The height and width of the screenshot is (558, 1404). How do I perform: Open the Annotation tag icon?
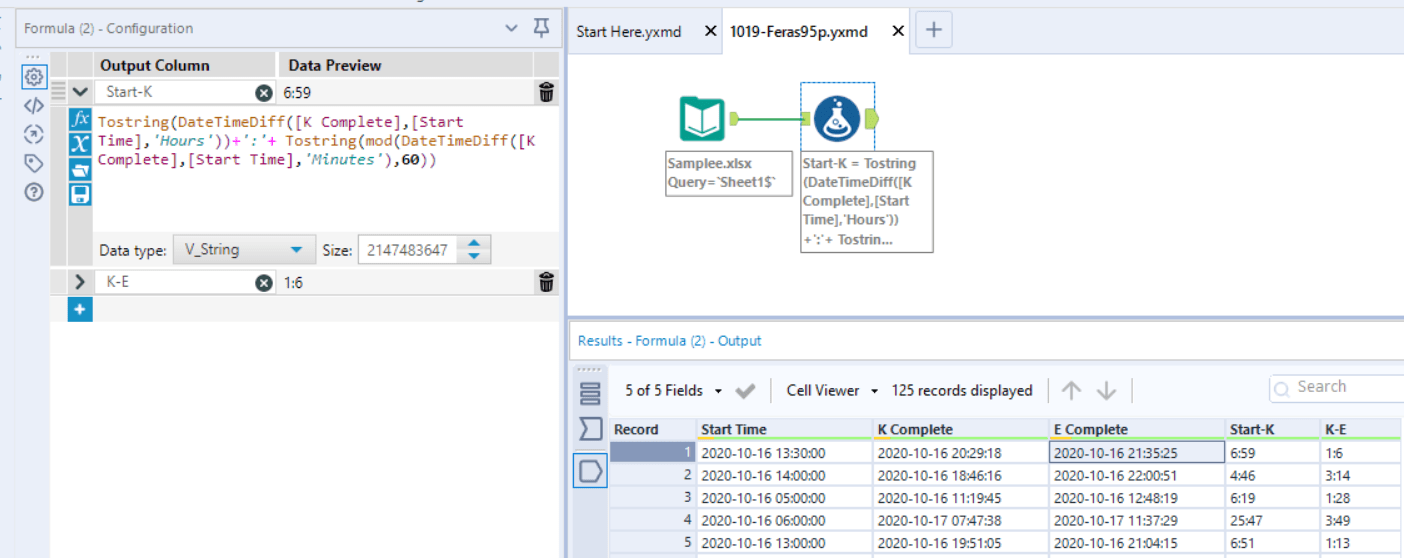click(34, 163)
